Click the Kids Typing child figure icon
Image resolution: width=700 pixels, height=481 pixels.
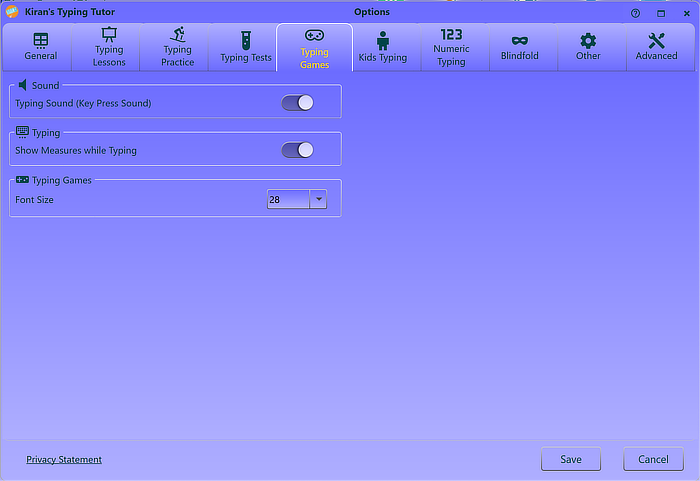[x=383, y=40]
